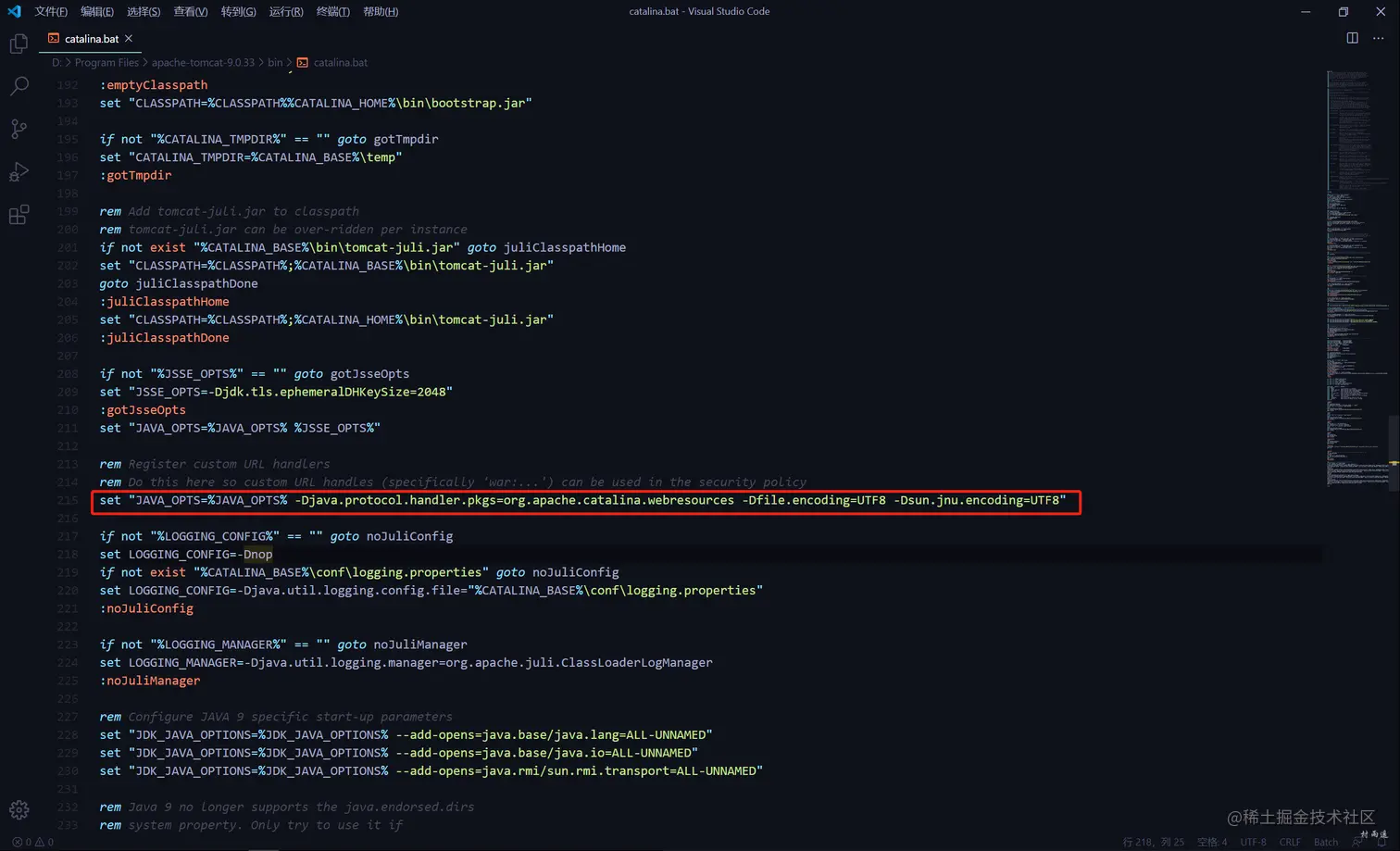Click the :gotTmpdir label text

[x=135, y=175]
